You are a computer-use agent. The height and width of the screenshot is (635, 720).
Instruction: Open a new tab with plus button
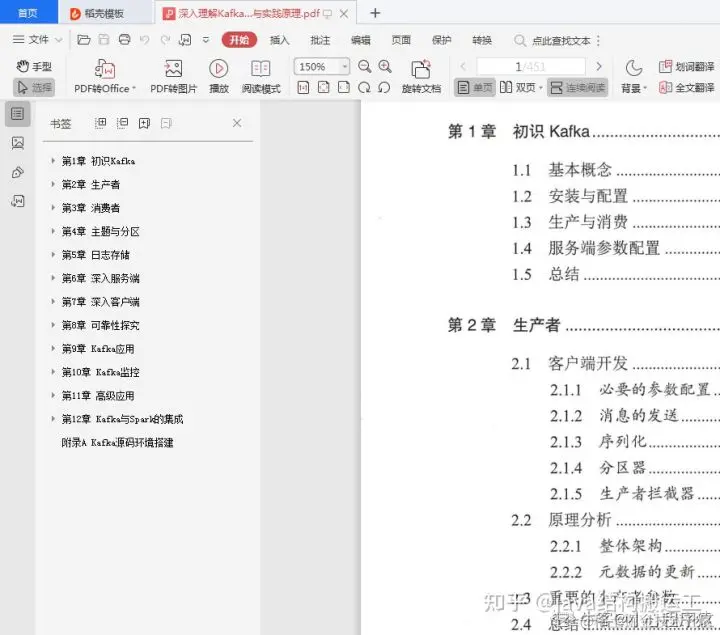pos(375,13)
